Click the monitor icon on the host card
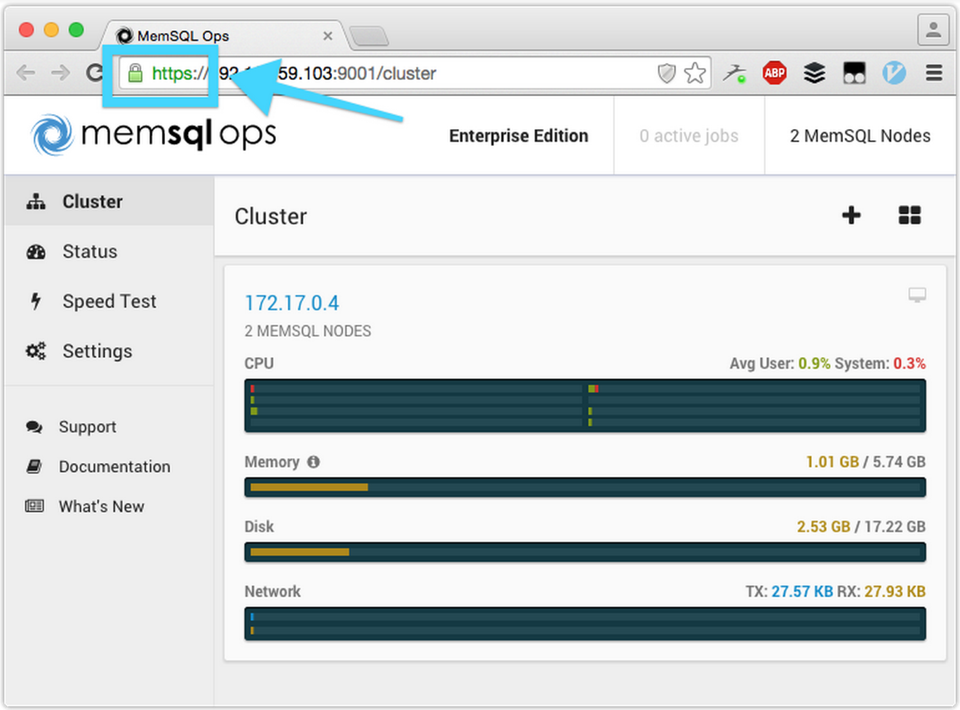 pyautogui.click(x=916, y=295)
